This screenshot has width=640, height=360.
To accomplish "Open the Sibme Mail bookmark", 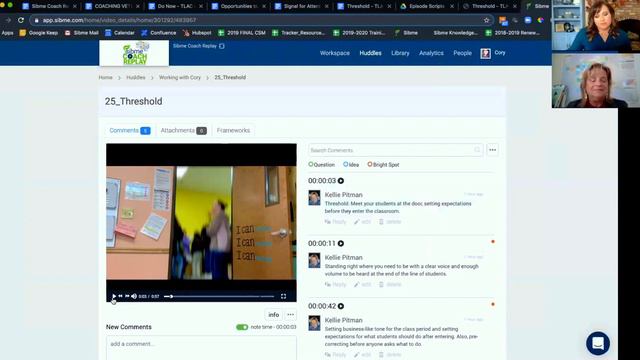I will (x=82, y=33).
